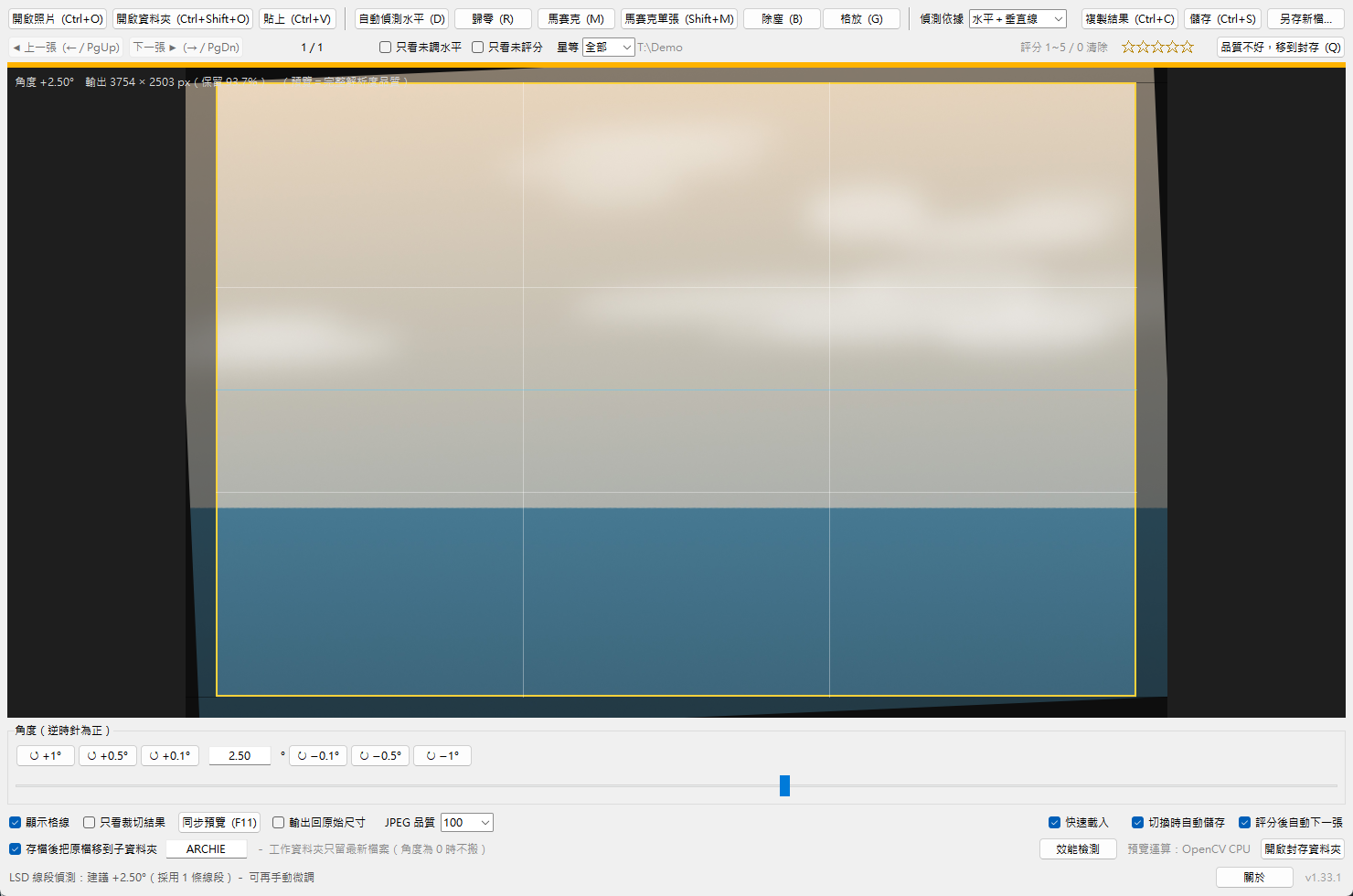Open folder with 開啟資料夾 button
Image resolution: width=1353 pixels, height=896 pixels.
[x=183, y=18]
